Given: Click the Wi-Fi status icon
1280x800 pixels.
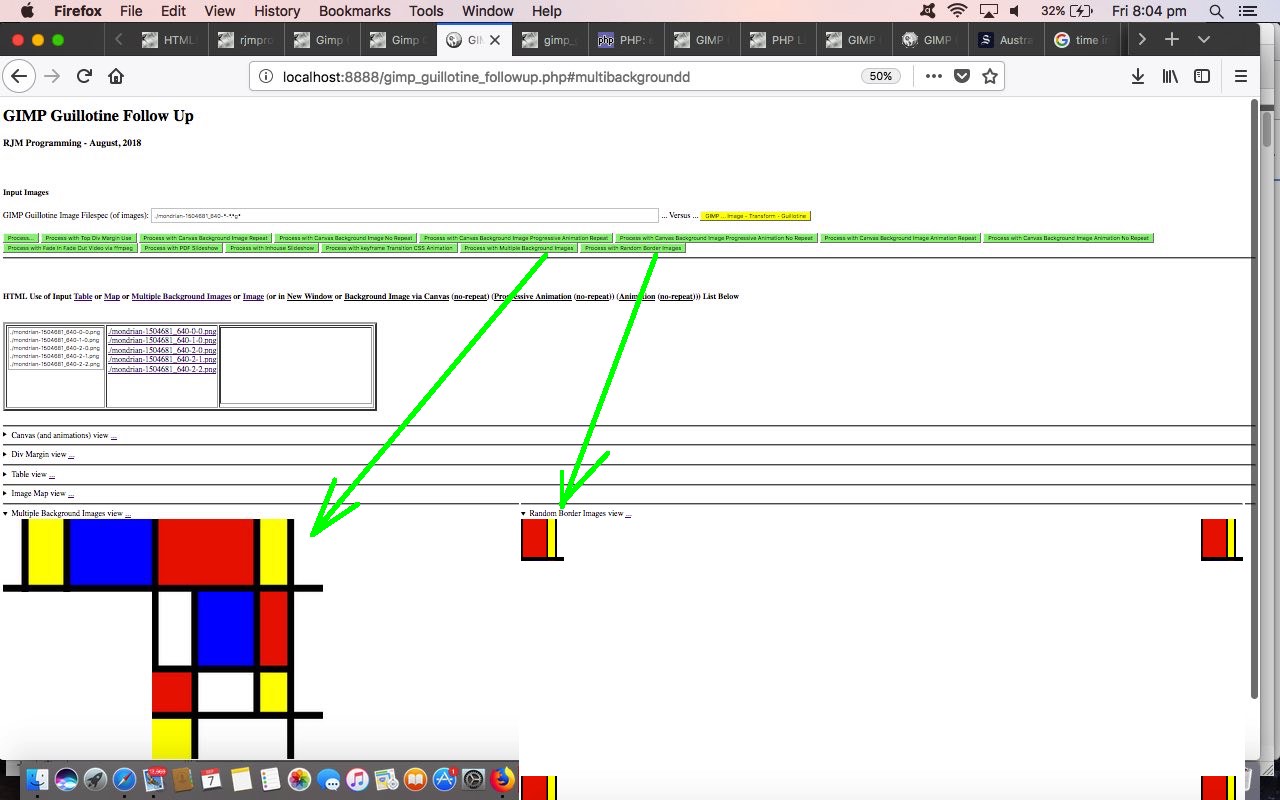Looking at the screenshot, I should coord(958,11).
